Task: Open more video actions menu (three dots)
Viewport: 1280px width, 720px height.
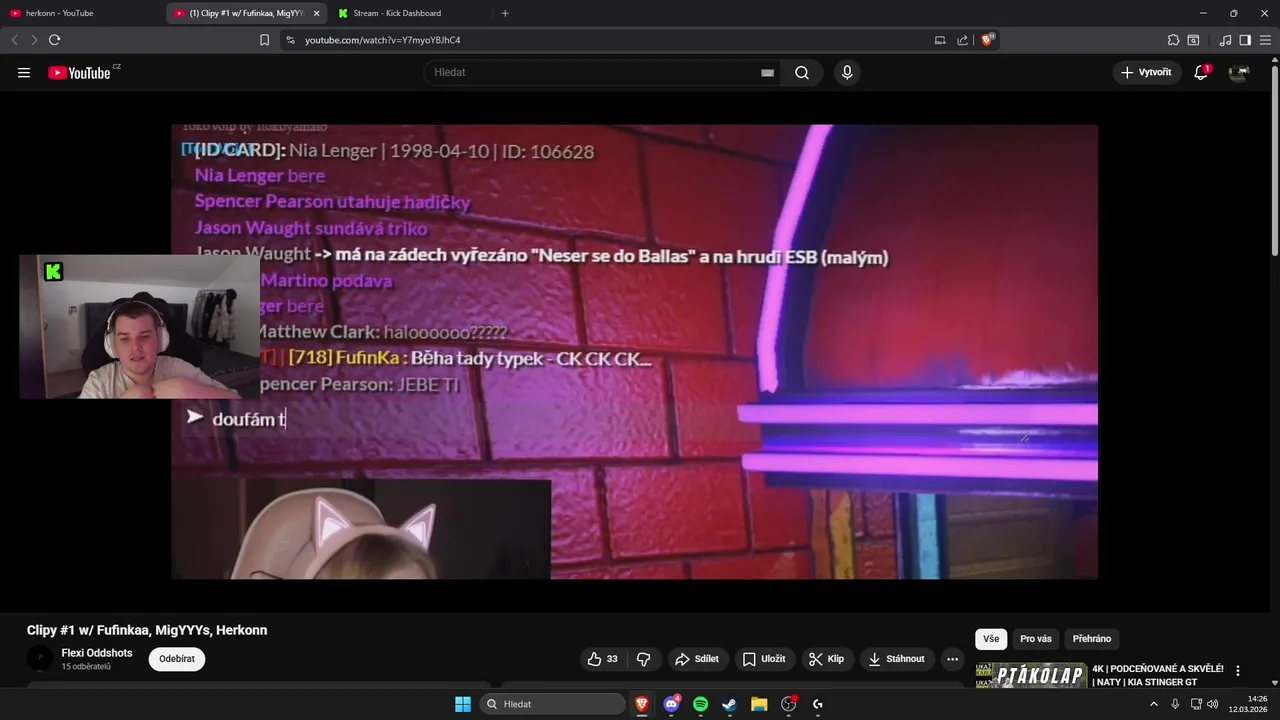Action: 952,659
